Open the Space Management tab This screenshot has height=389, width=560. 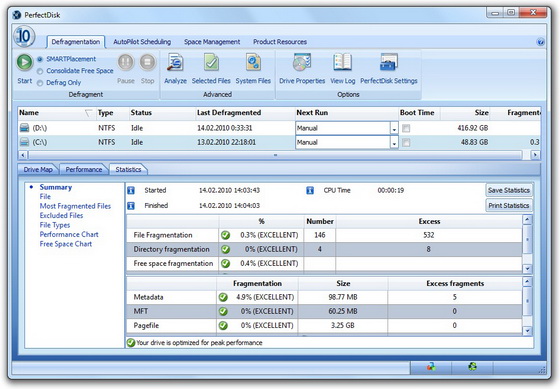(212, 42)
